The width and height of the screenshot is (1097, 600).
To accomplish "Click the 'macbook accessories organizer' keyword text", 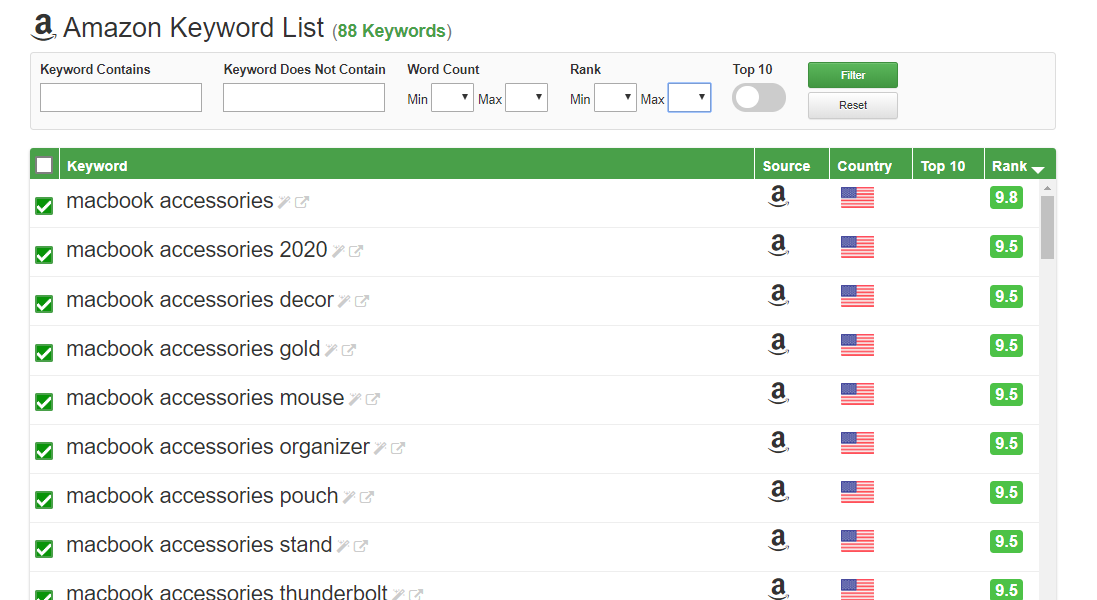I will [218, 447].
